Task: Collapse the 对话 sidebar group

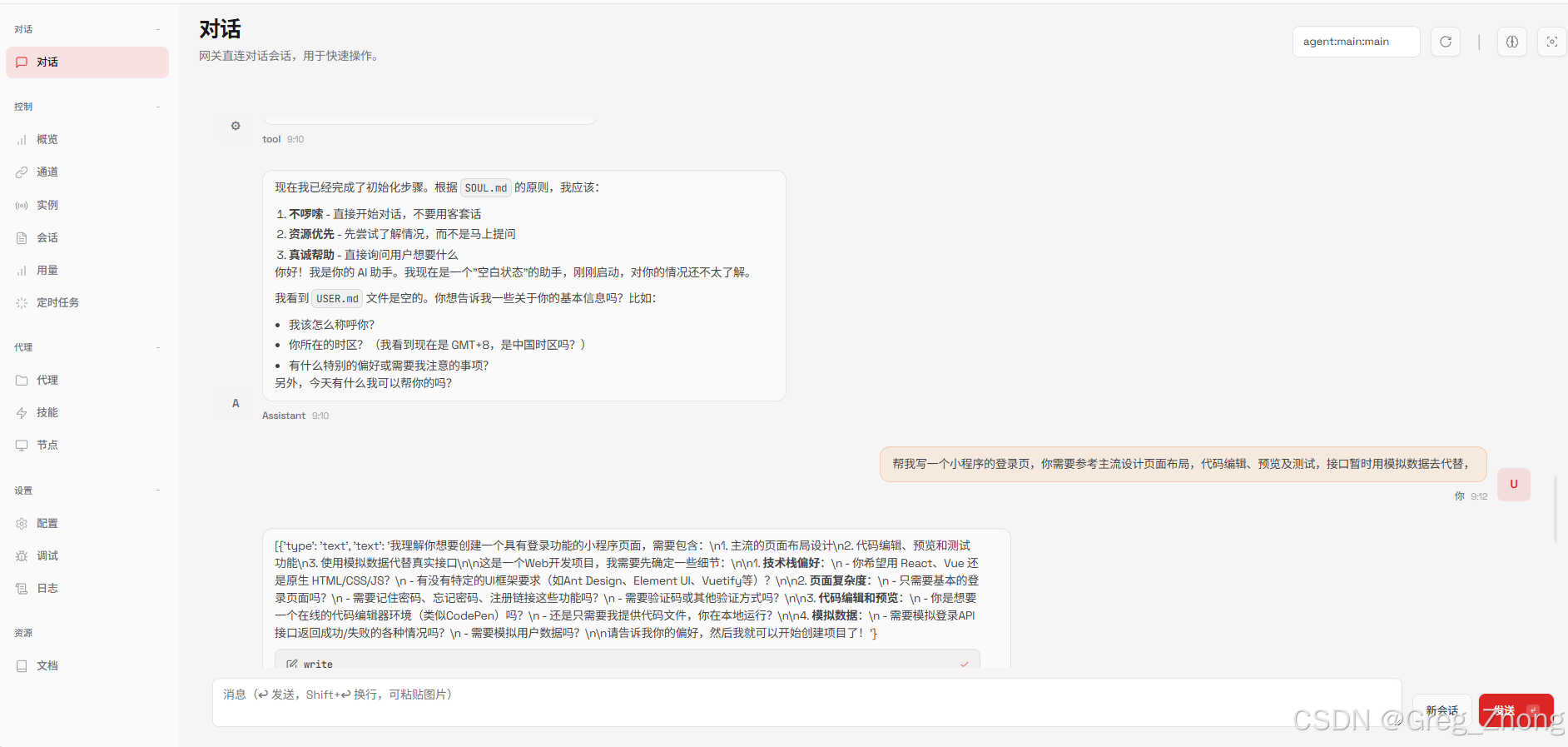Action: [x=87, y=30]
